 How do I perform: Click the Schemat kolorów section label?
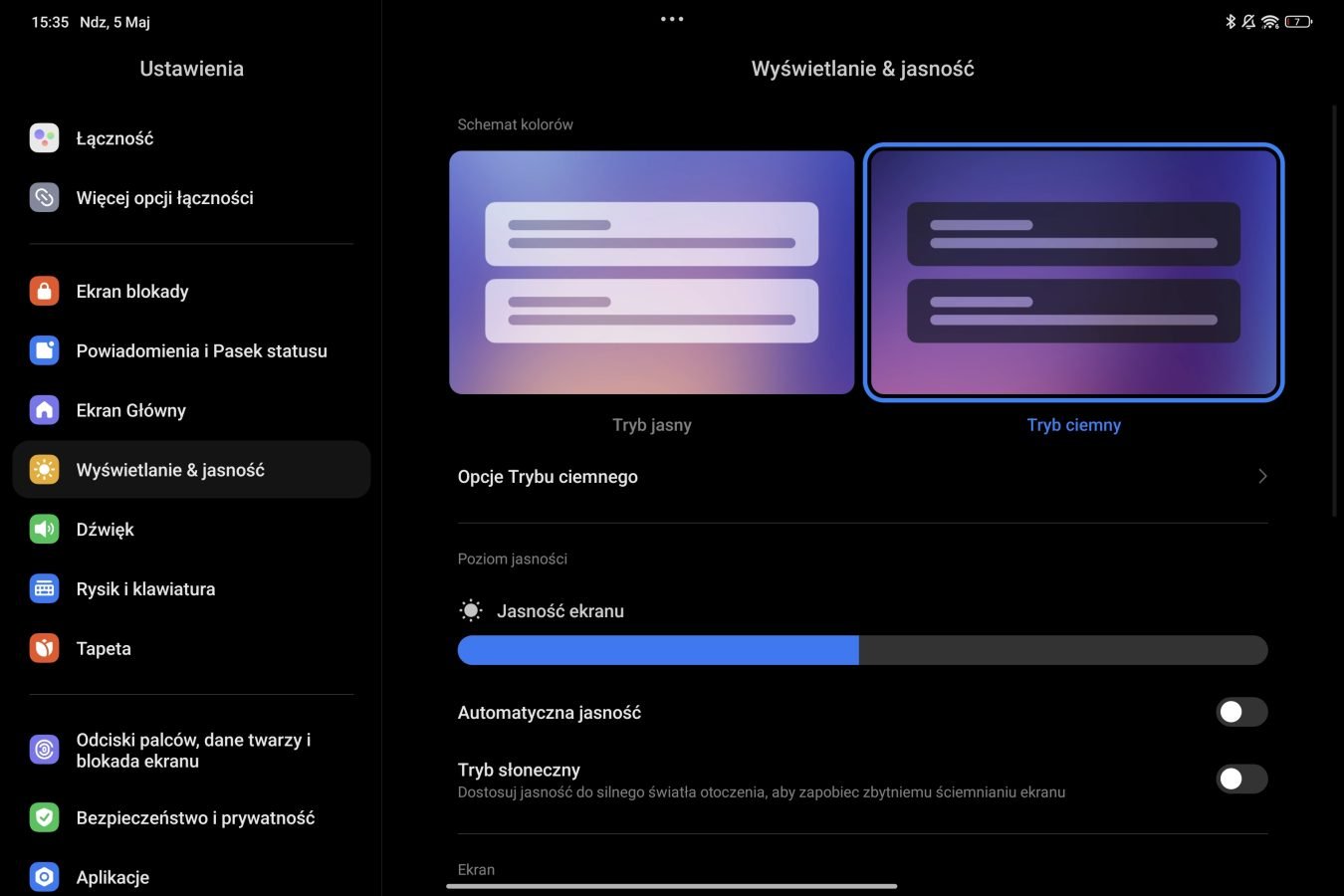[516, 124]
